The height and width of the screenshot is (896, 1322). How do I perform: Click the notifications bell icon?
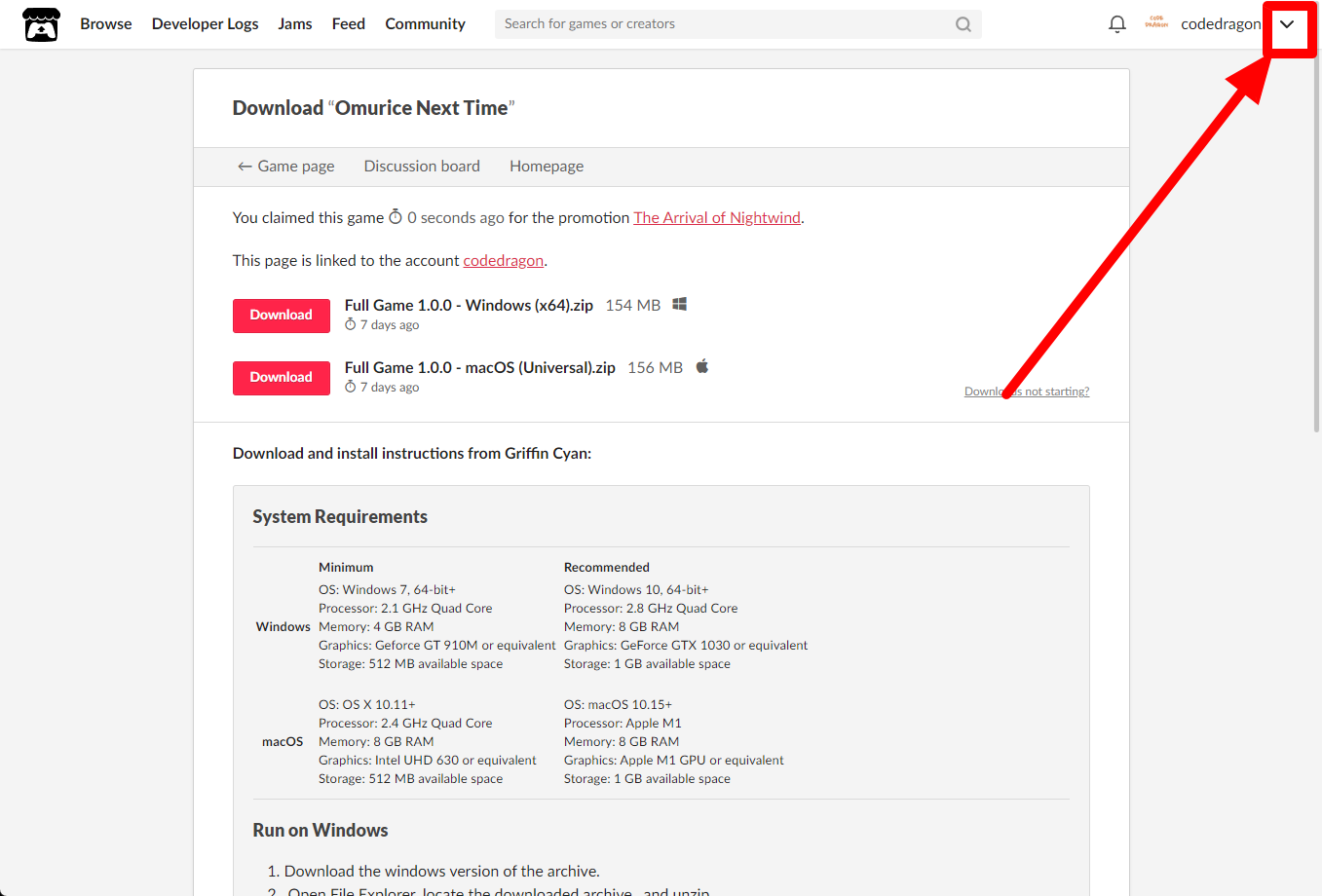tap(1117, 24)
